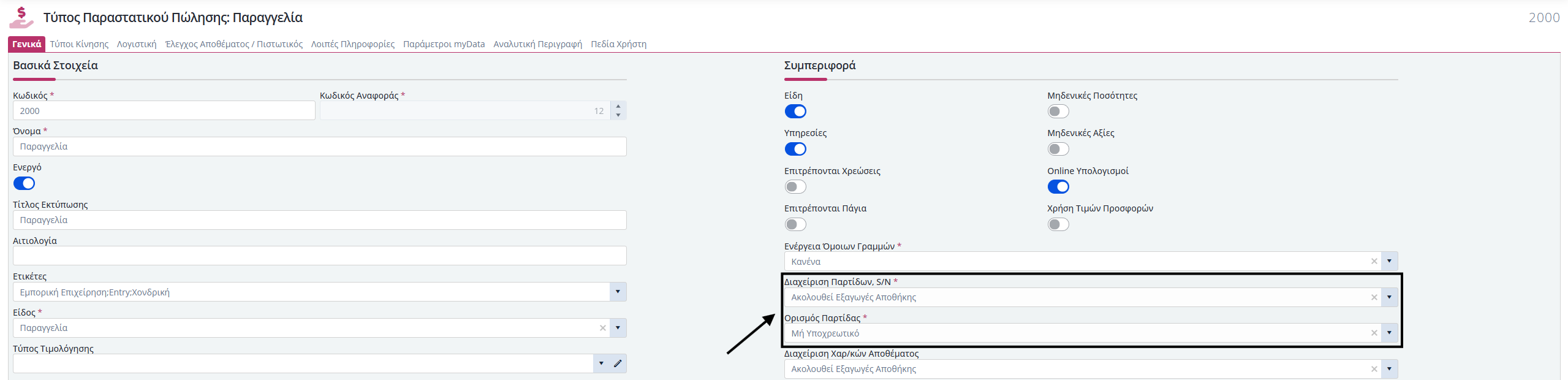Clear Ενέργεια Όμοιων Γραμμών selection X icon
The width and height of the screenshot is (1568, 380).
1374,261
